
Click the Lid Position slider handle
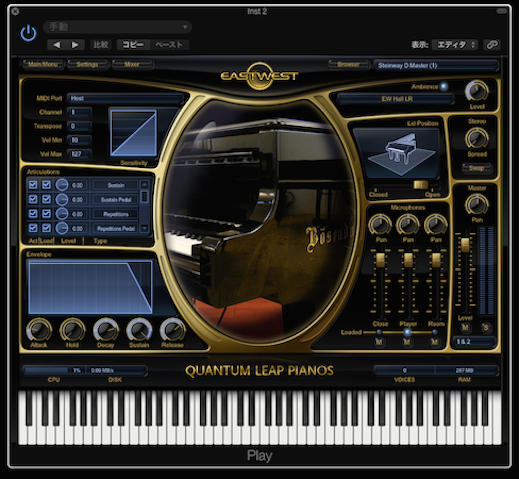tap(421, 185)
